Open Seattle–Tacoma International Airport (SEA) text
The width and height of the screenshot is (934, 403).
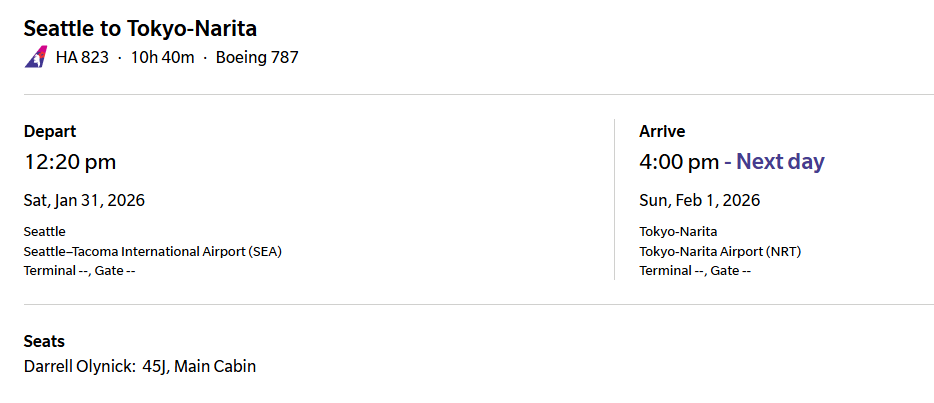pyautogui.click(x=152, y=251)
